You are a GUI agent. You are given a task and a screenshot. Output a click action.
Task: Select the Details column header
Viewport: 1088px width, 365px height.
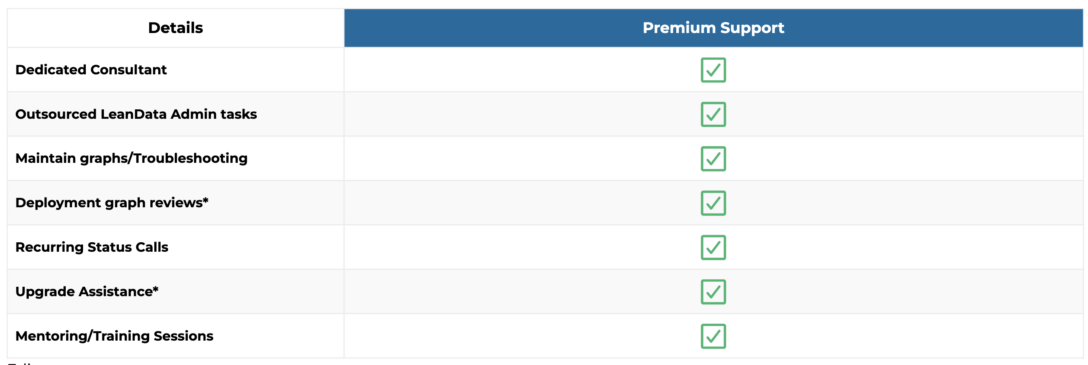pos(176,28)
